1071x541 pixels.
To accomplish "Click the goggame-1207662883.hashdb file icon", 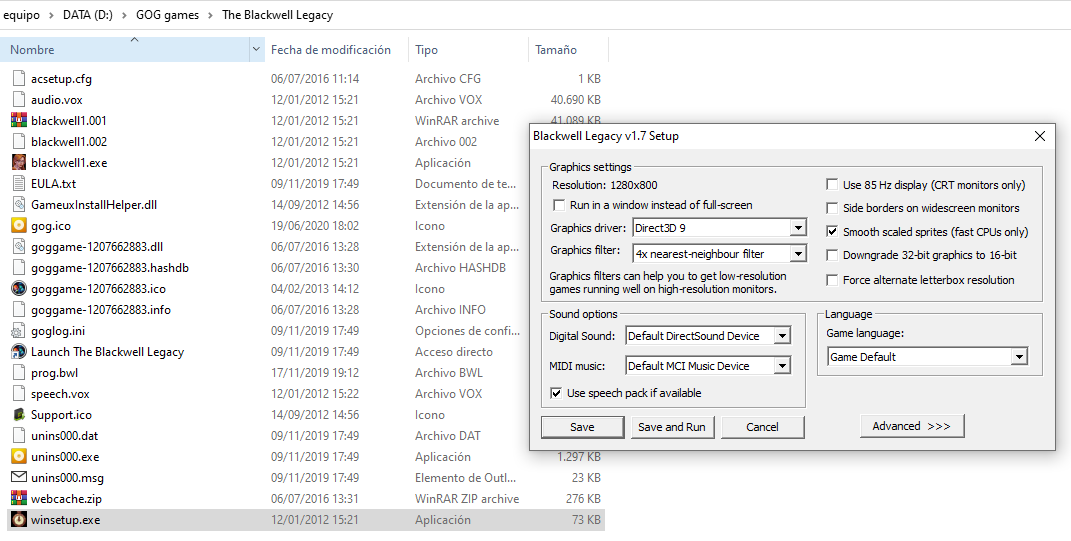I will coord(18,268).
